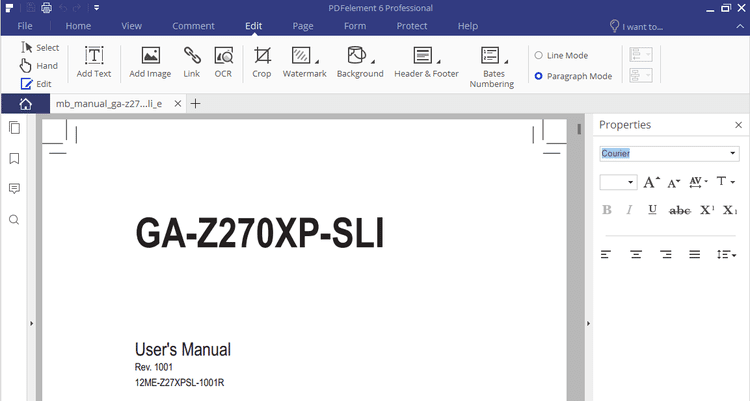Run the OCR tool
750x401 pixels.
click(x=223, y=62)
